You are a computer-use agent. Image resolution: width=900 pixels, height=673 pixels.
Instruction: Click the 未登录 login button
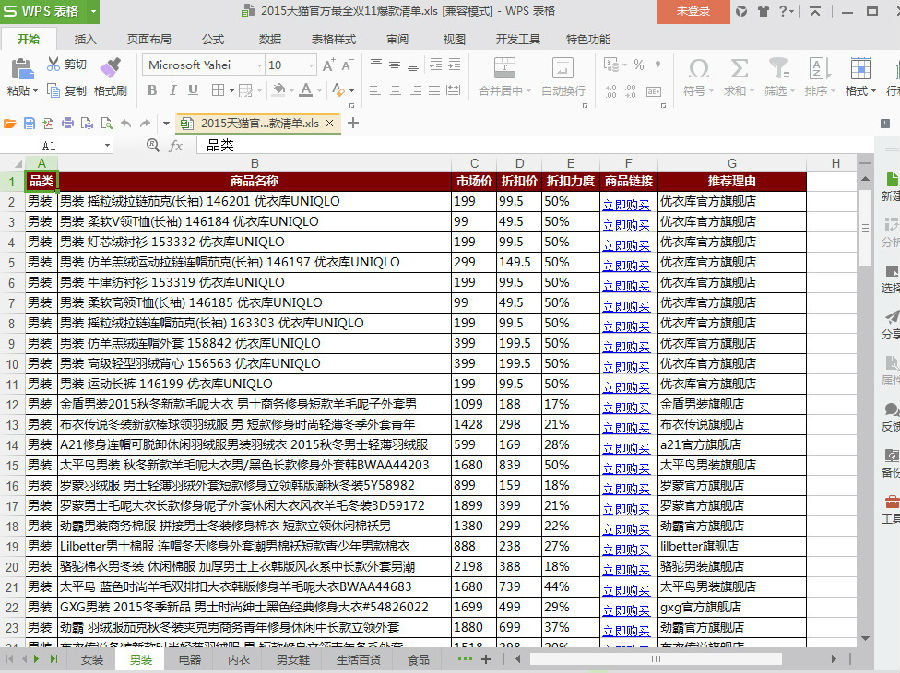[693, 11]
